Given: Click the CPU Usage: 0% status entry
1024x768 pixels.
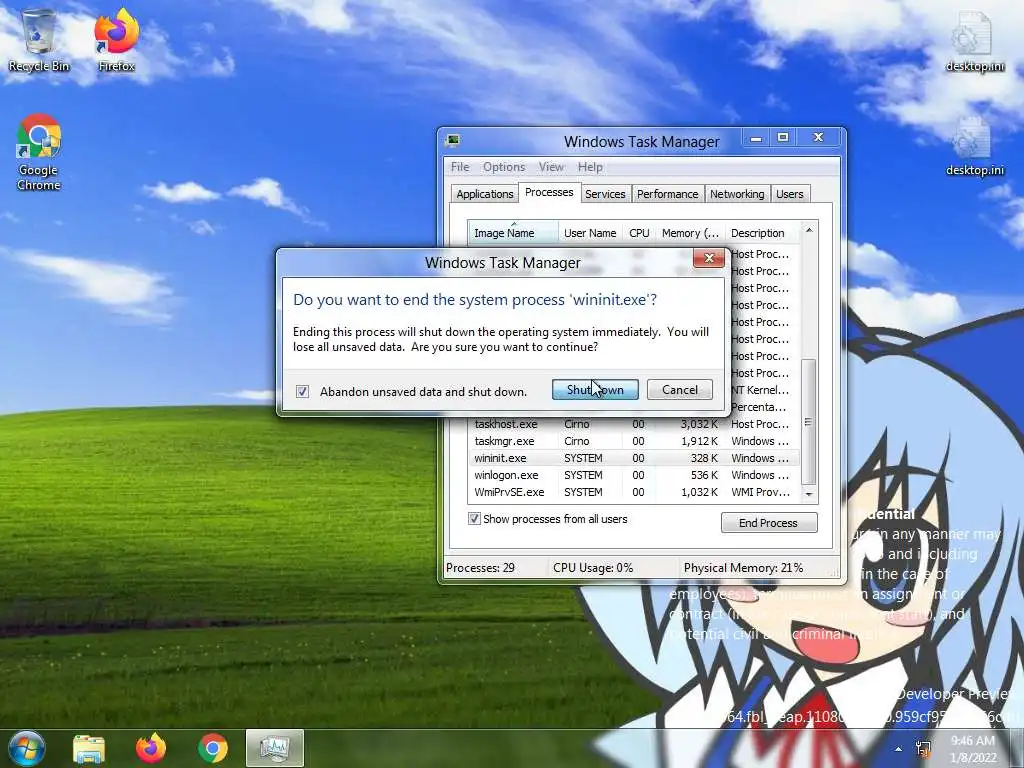Looking at the screenshot, I should pos(593,568).
